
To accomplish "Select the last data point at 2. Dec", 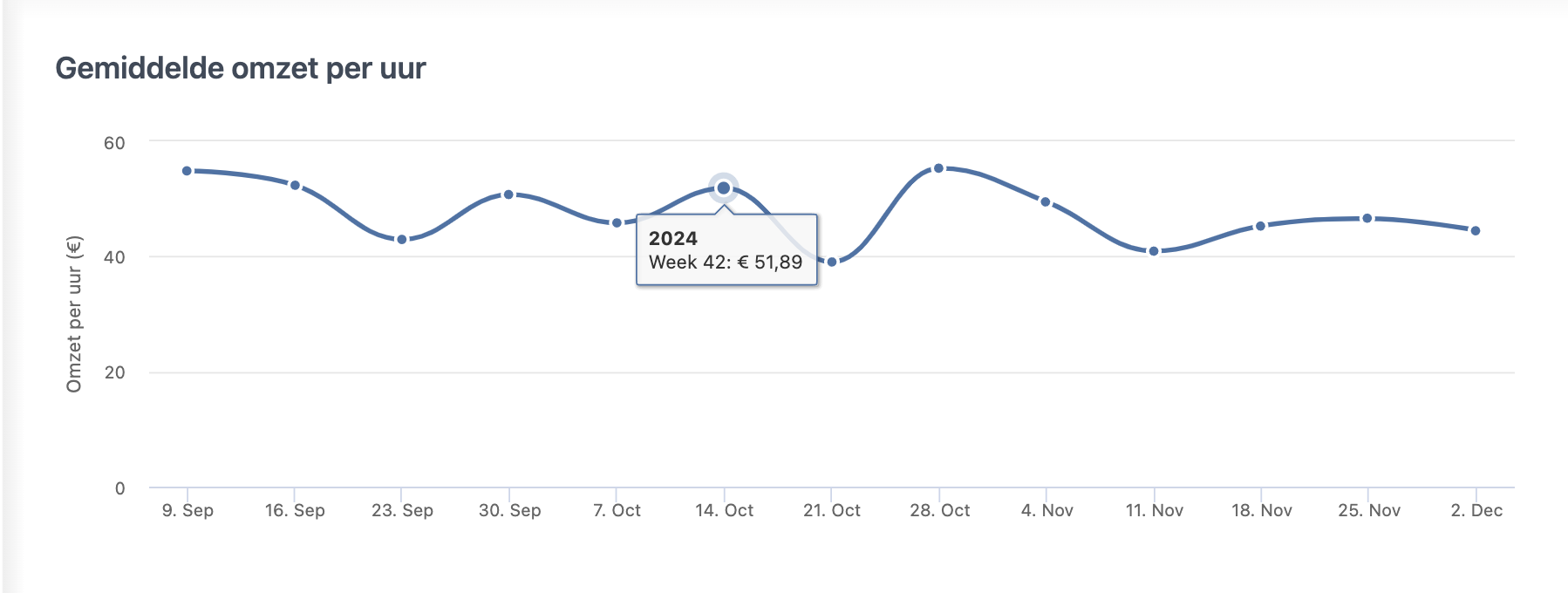I will [x=1475, y=231].
